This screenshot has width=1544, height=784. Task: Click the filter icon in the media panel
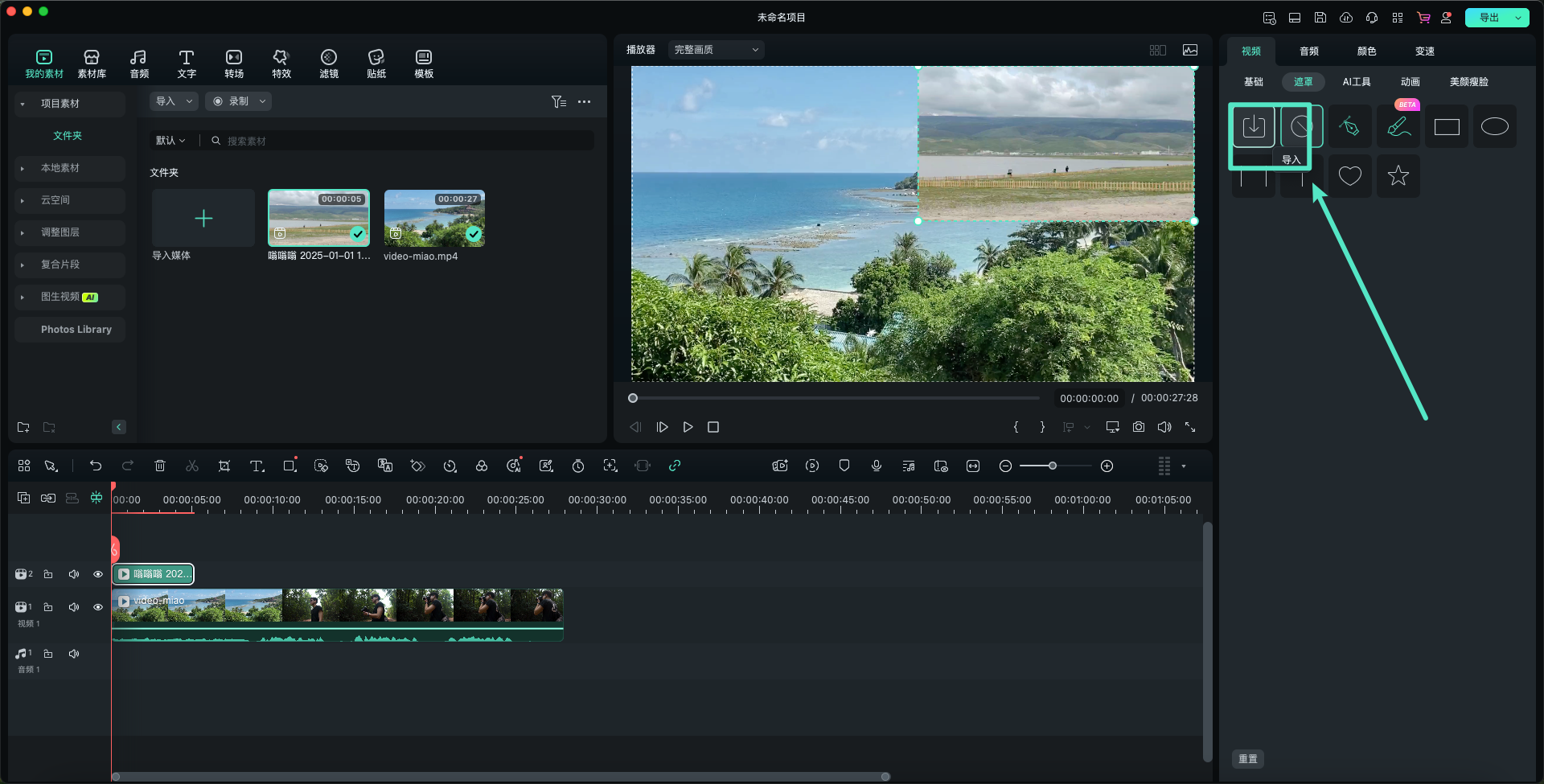click(559, 101)
